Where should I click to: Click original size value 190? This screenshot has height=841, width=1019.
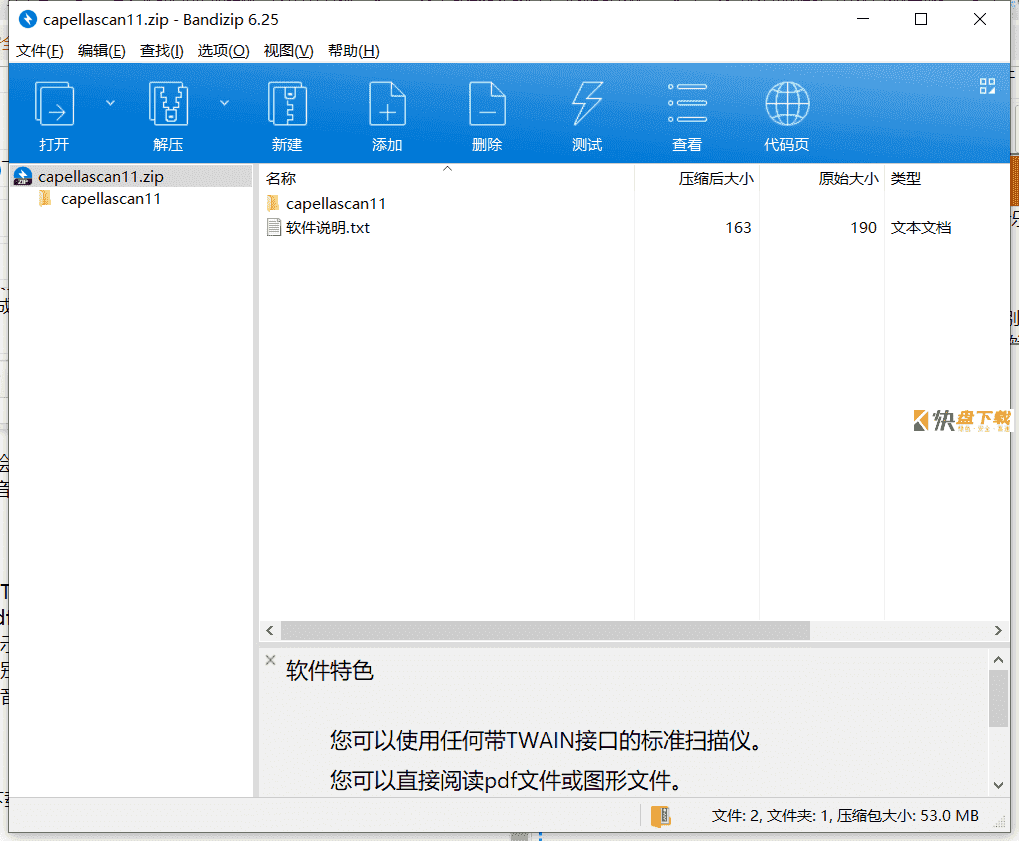click(x=864, y=227)
